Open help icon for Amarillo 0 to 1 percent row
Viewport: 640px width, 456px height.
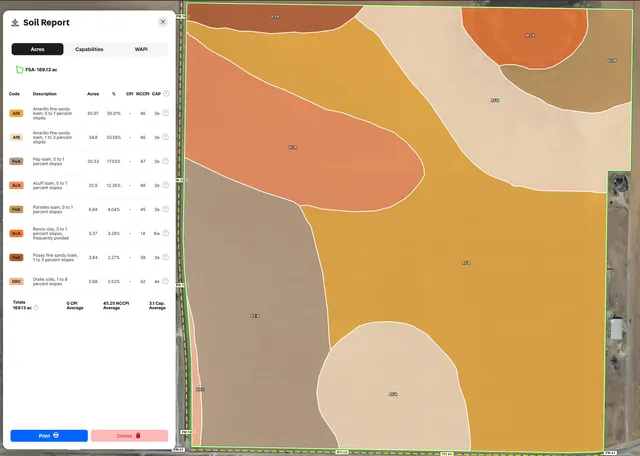(166, 113)
